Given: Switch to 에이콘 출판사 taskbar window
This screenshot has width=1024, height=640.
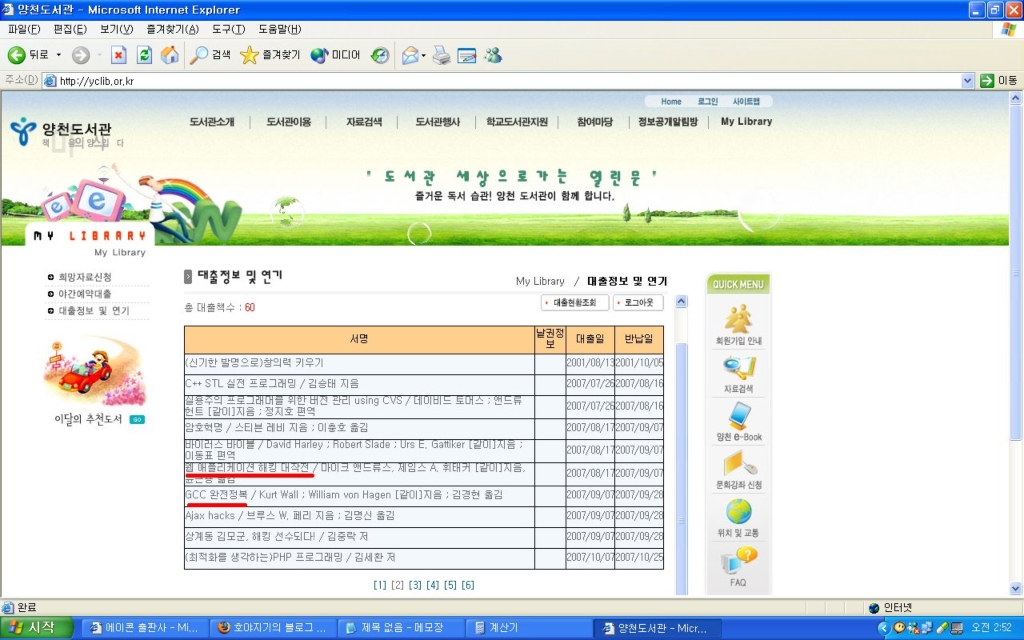Looking at the screenshot, I should coord(144,628).
